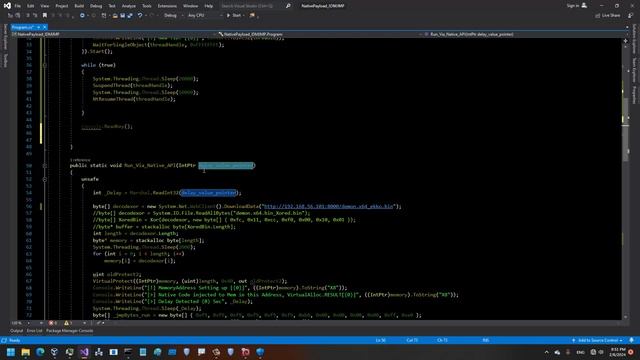Open the Error List panel tab

pyautogui.click(x=35, y=331)
